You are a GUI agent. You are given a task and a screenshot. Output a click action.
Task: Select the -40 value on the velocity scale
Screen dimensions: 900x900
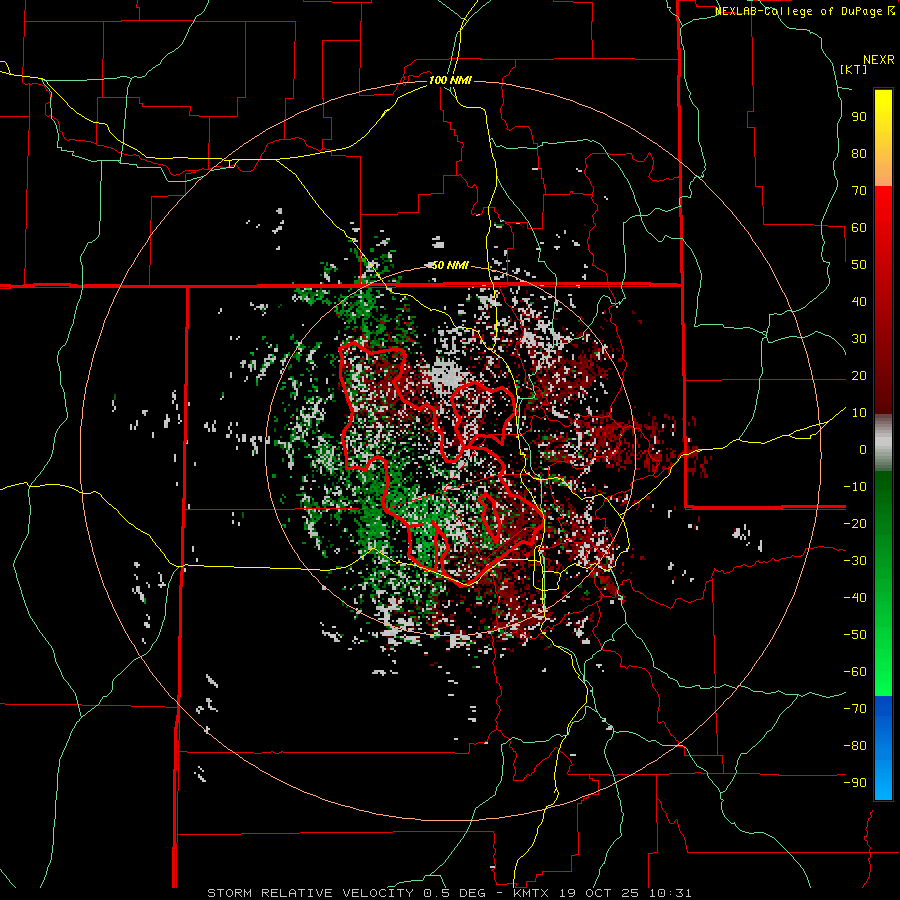tap(855, 598)
